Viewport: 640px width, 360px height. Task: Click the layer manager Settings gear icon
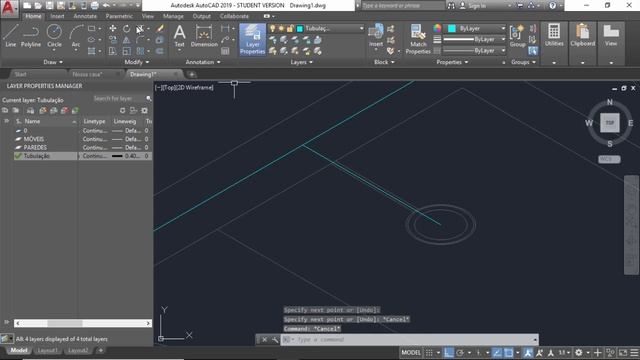[x=144, y=111]
